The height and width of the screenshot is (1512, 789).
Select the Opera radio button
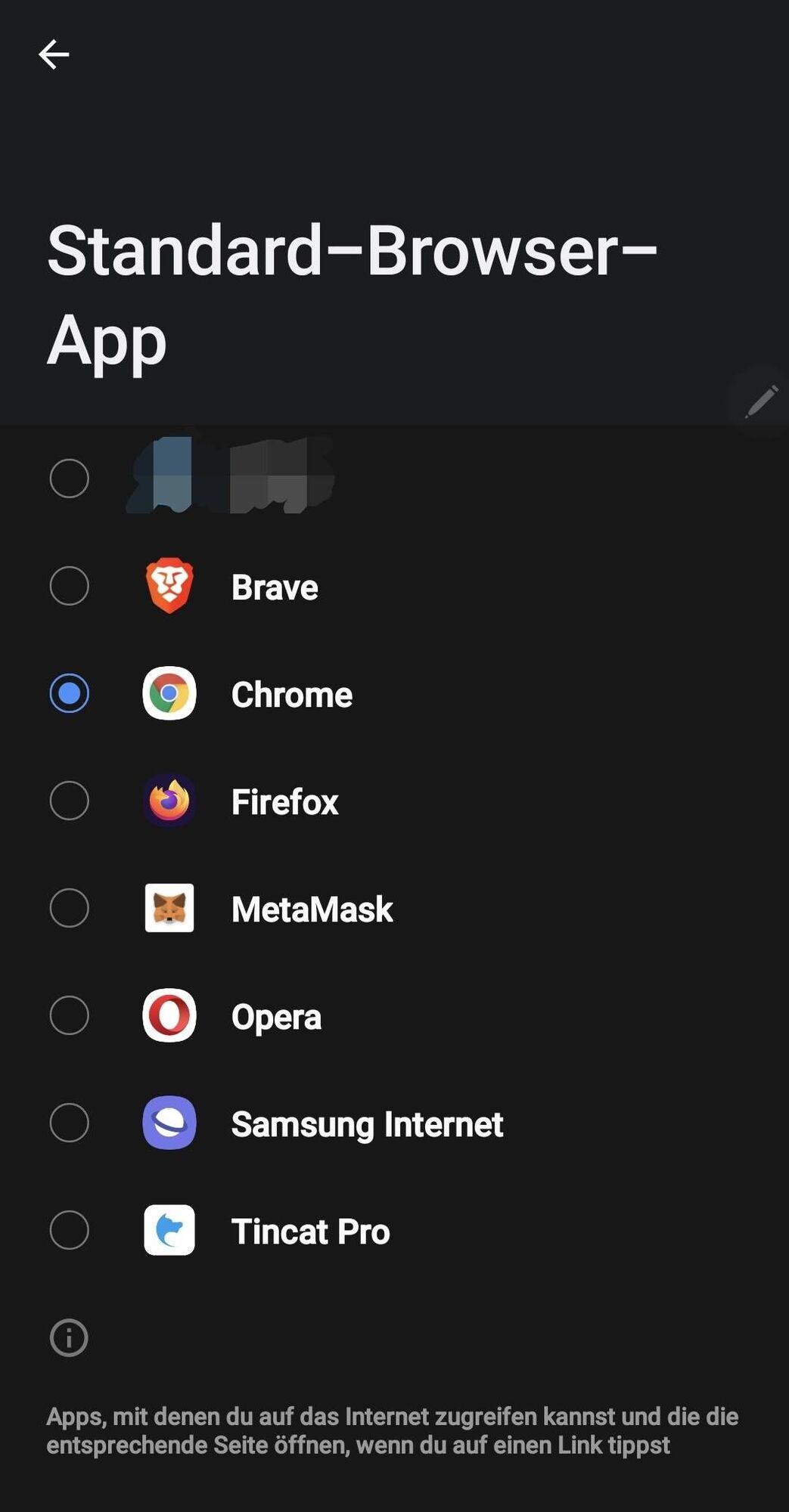coord(69,1015)
